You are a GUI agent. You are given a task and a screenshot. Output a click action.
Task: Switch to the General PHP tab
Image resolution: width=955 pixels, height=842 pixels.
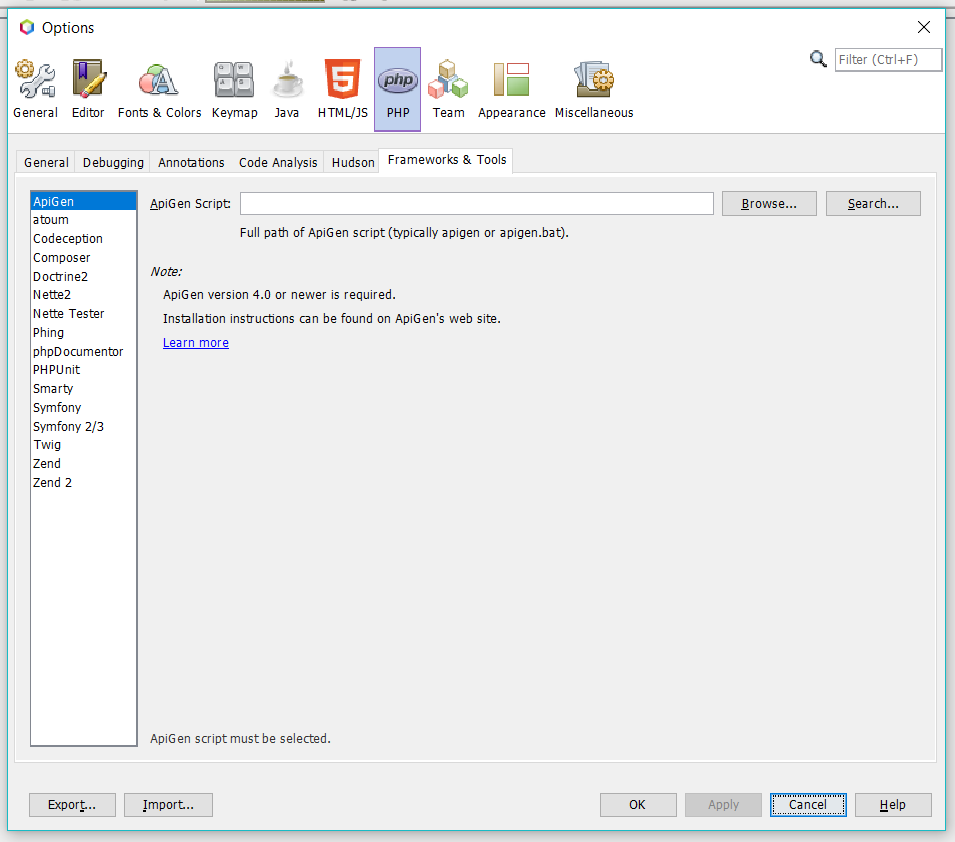pos(46,163)
